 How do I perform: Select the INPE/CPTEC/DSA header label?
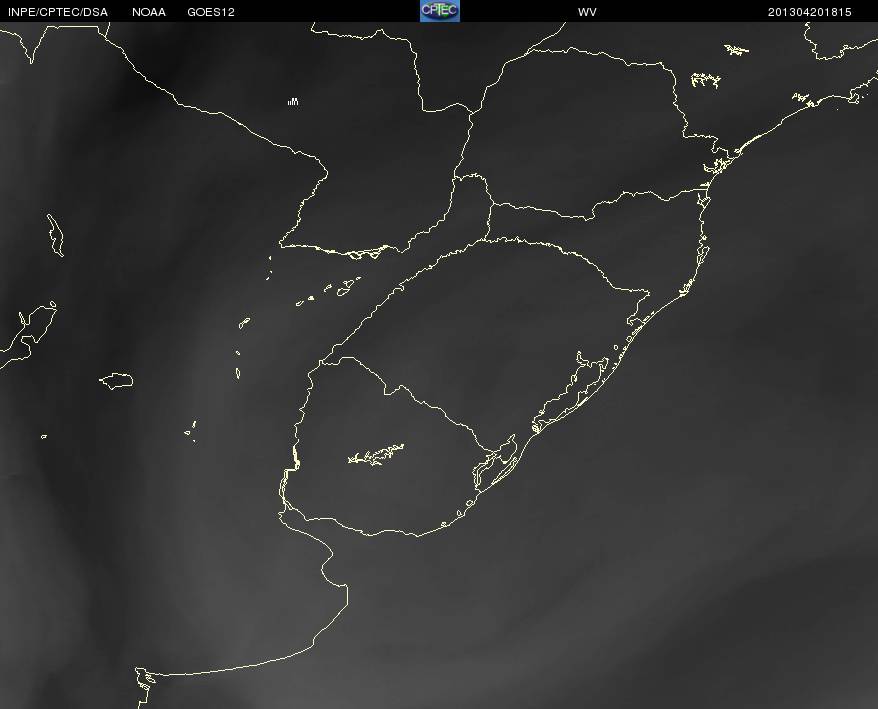(58, 12)
